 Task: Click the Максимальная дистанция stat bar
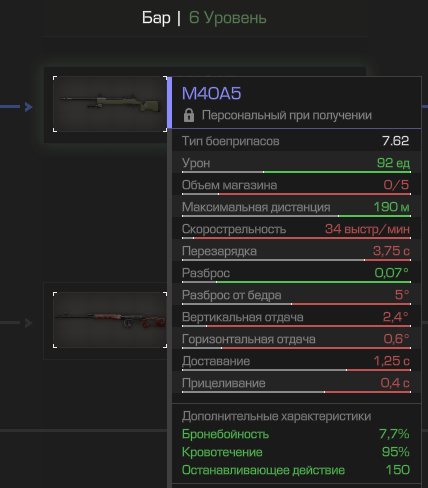click(296, 216)
